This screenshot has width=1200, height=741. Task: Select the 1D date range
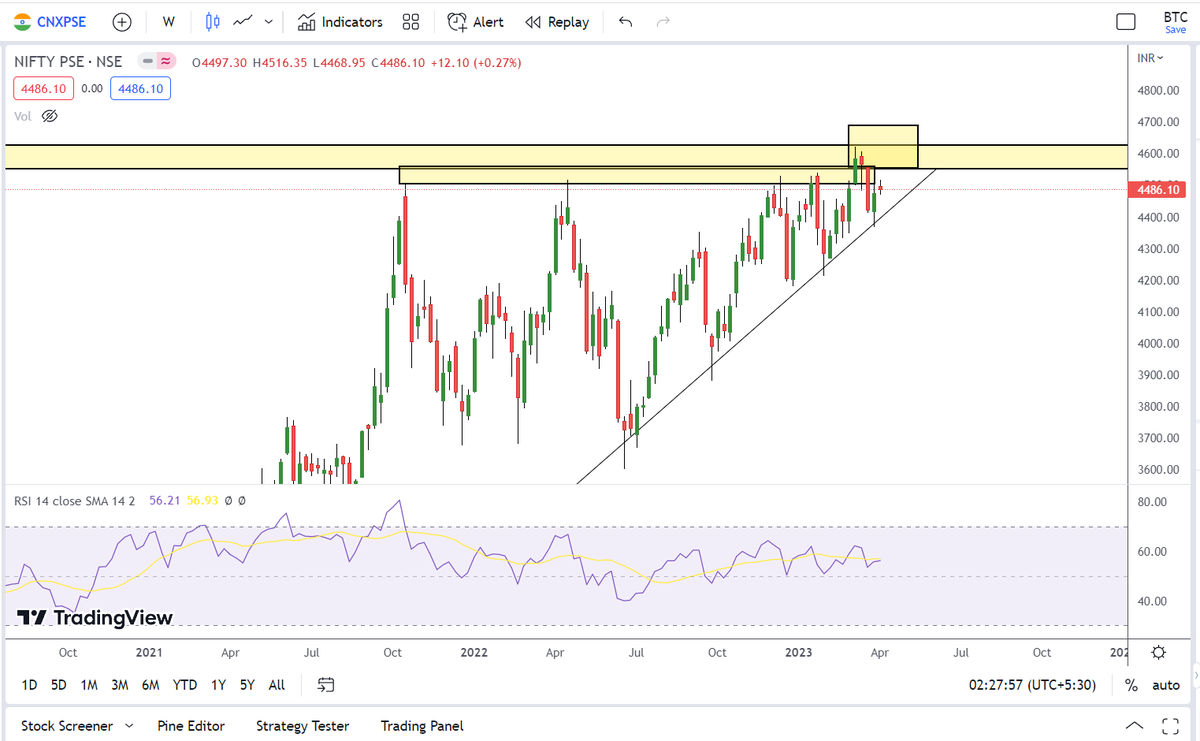(30, 685)
